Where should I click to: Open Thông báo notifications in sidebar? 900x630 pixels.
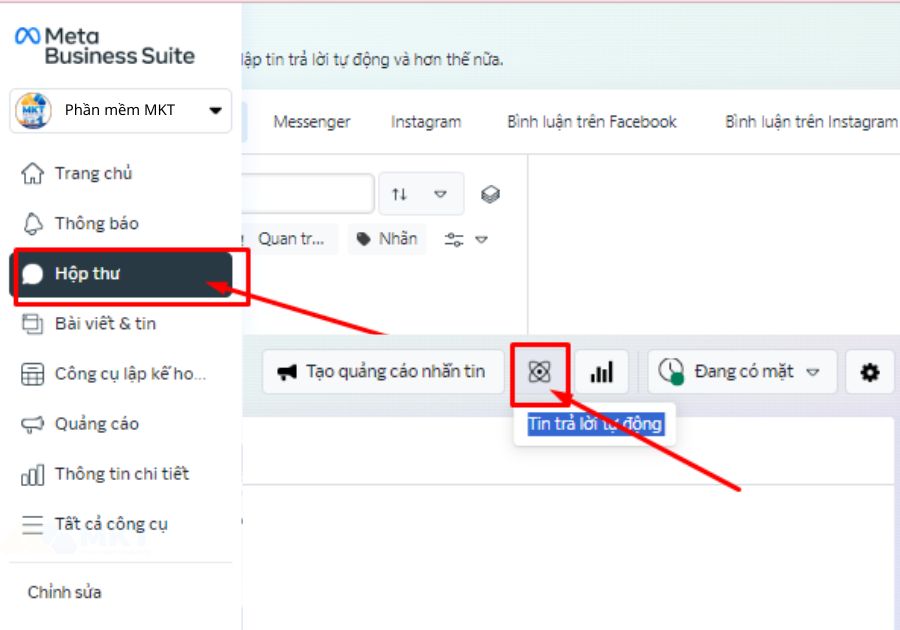[x=96, y=223]
